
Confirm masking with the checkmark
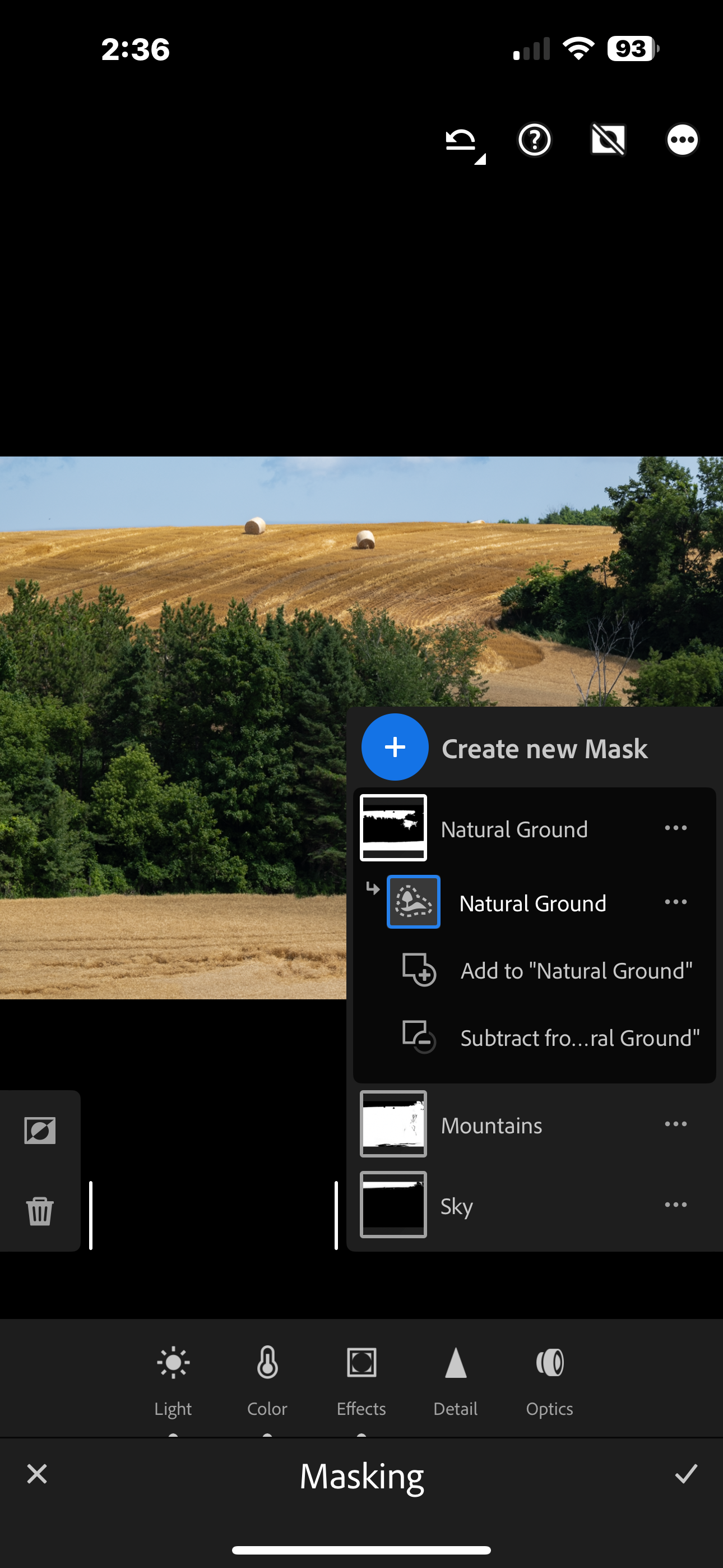pos(686,1474)
